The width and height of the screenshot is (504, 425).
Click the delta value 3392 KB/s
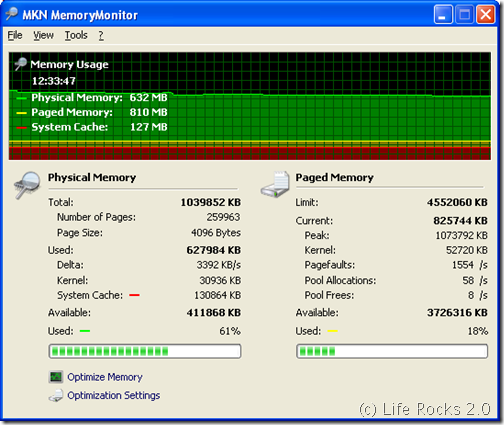[219, 265]
